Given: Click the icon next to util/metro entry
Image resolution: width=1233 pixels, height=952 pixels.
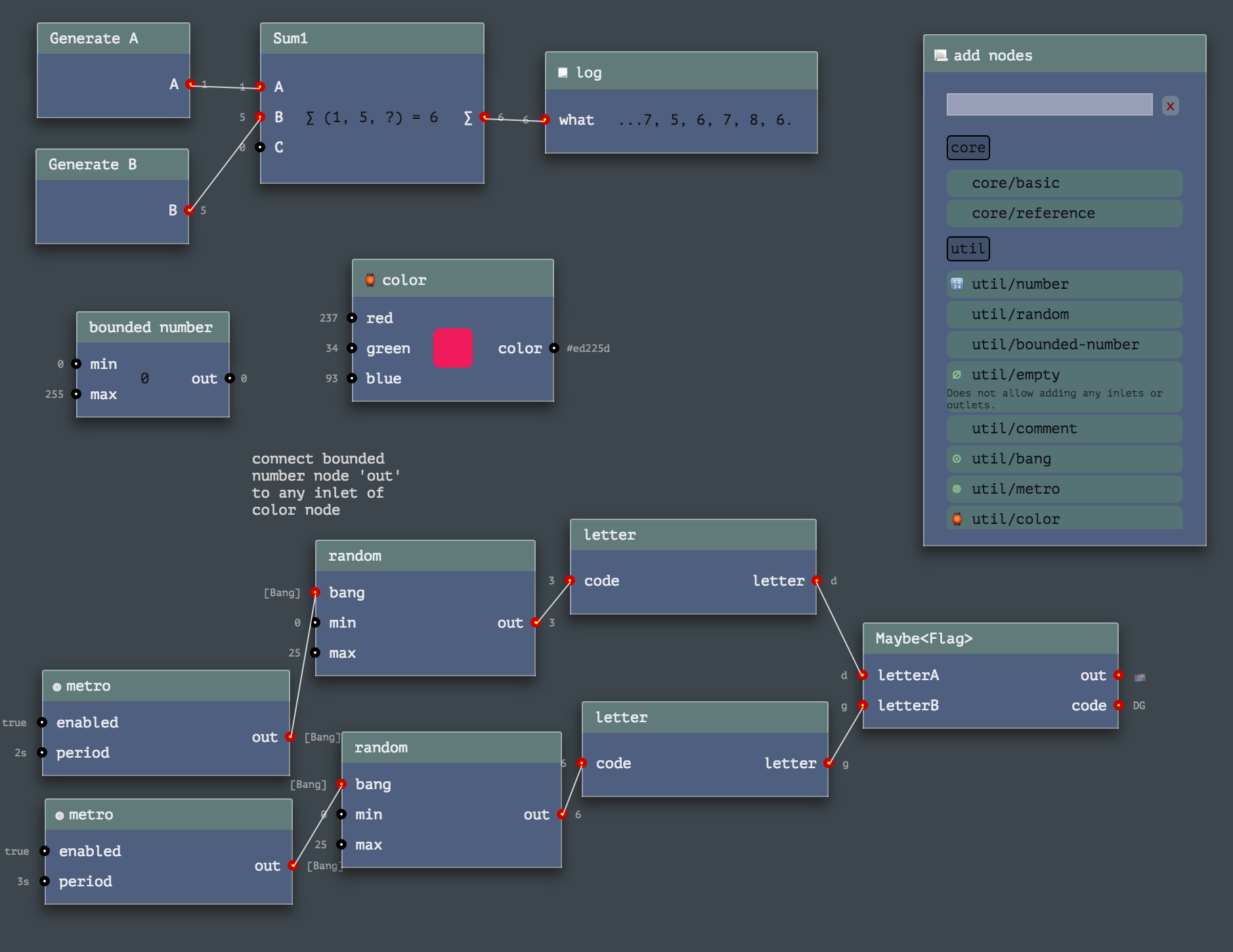Looking at the screenshot, I should point(957,489).
